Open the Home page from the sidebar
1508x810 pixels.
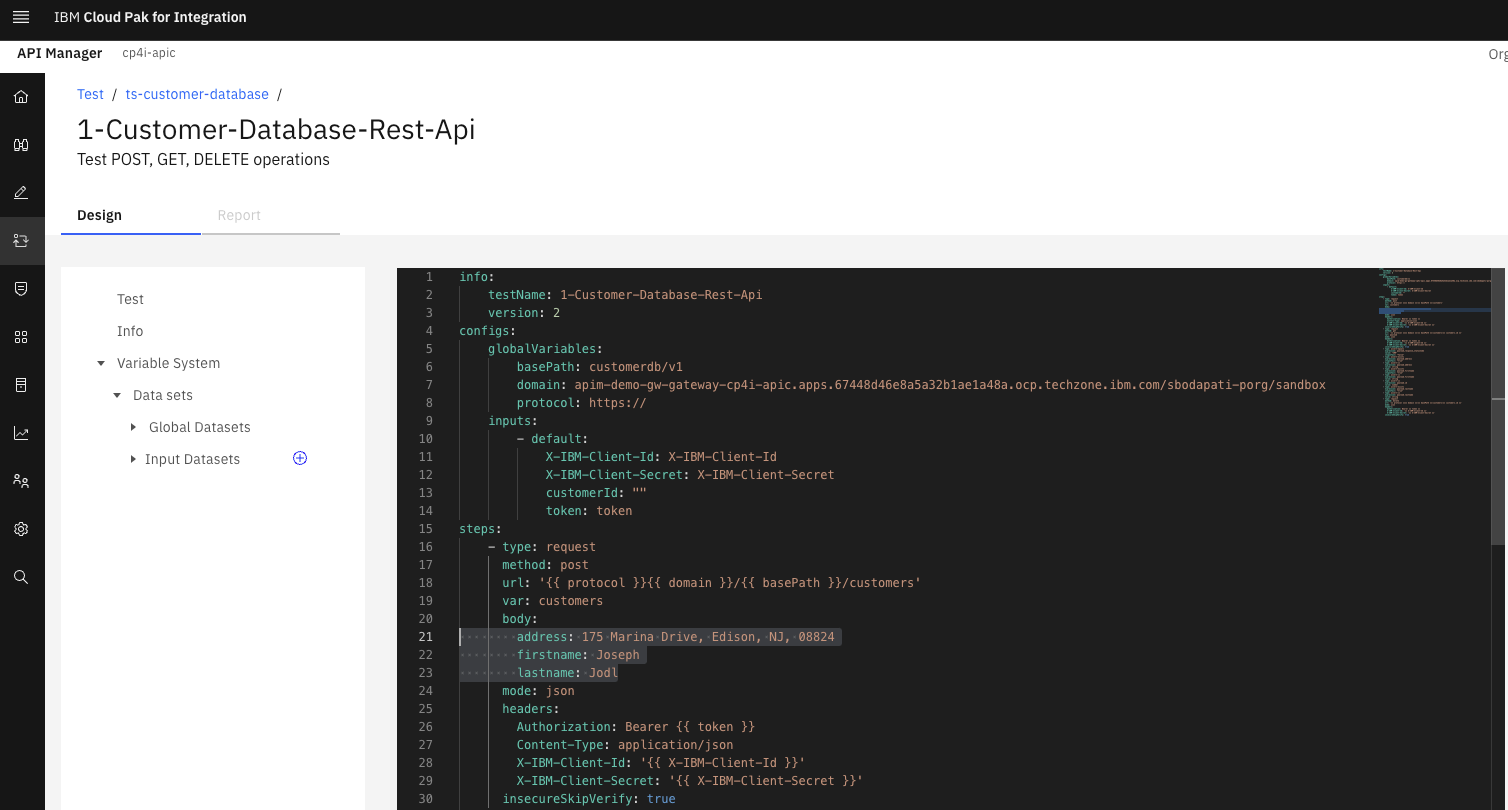(21, 96)
